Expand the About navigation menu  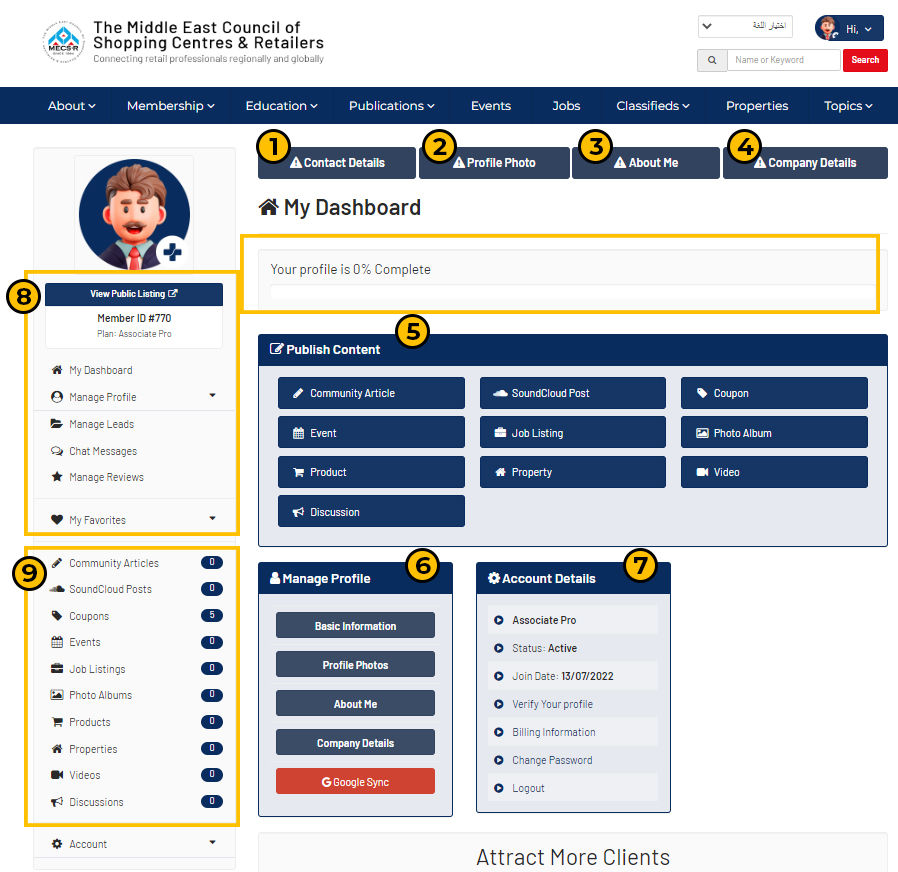click(72, 106)
